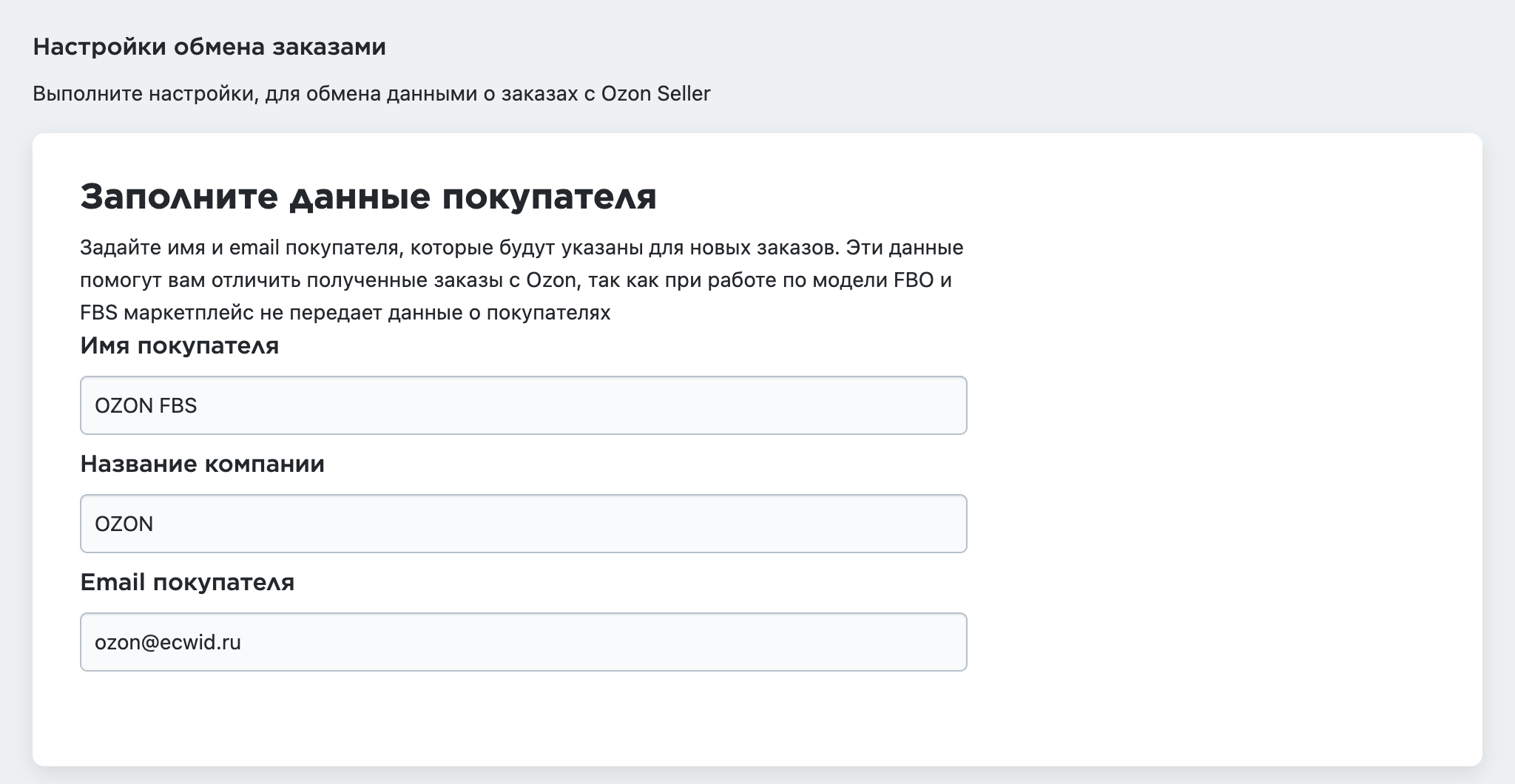Select the Email покупателя input field
This screenshot has height=784, width=1515.
pos(523,642)
